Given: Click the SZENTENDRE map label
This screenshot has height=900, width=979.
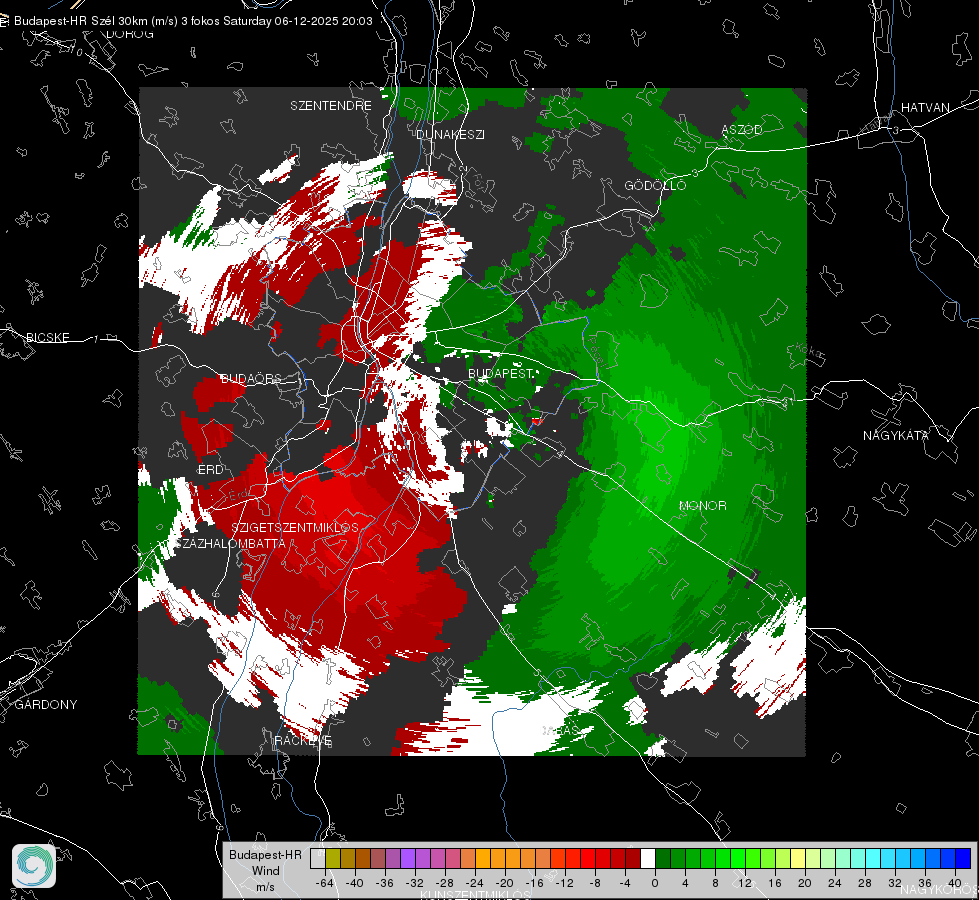Looking at the screenshot, I should [331, 106].
